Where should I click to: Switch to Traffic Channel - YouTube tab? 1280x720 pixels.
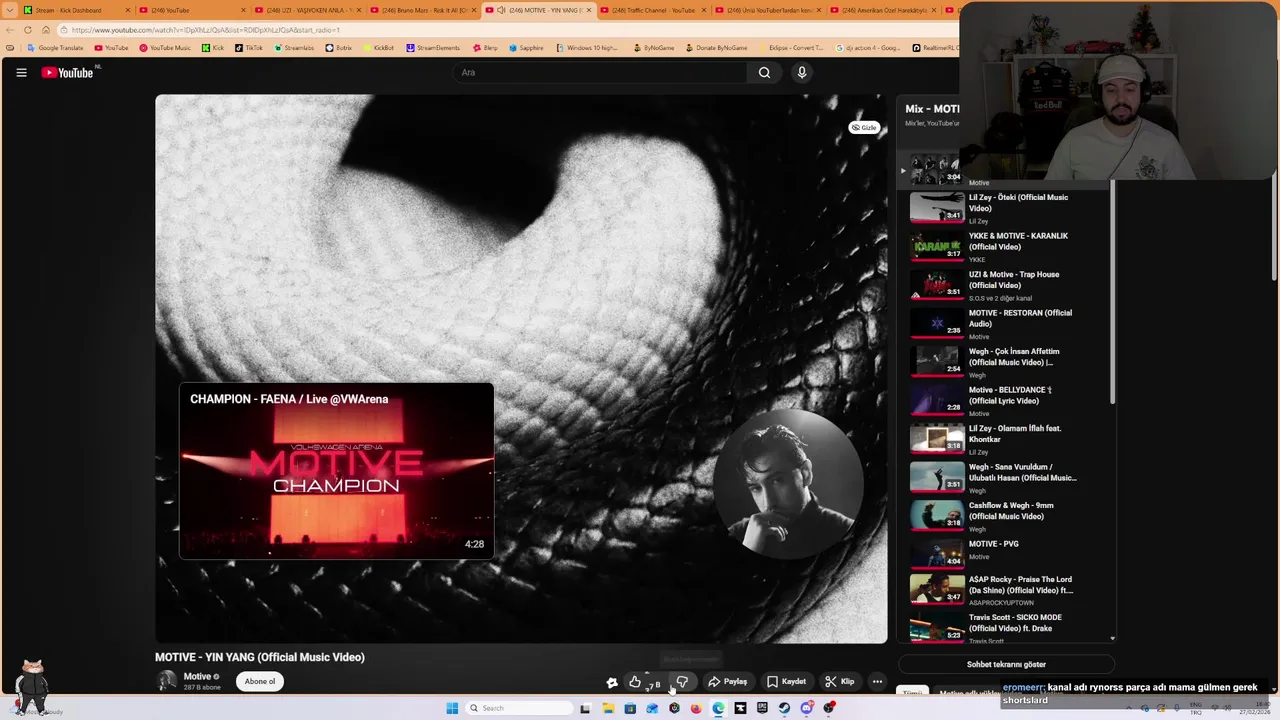pyautogui.click(x=653, y=10)
